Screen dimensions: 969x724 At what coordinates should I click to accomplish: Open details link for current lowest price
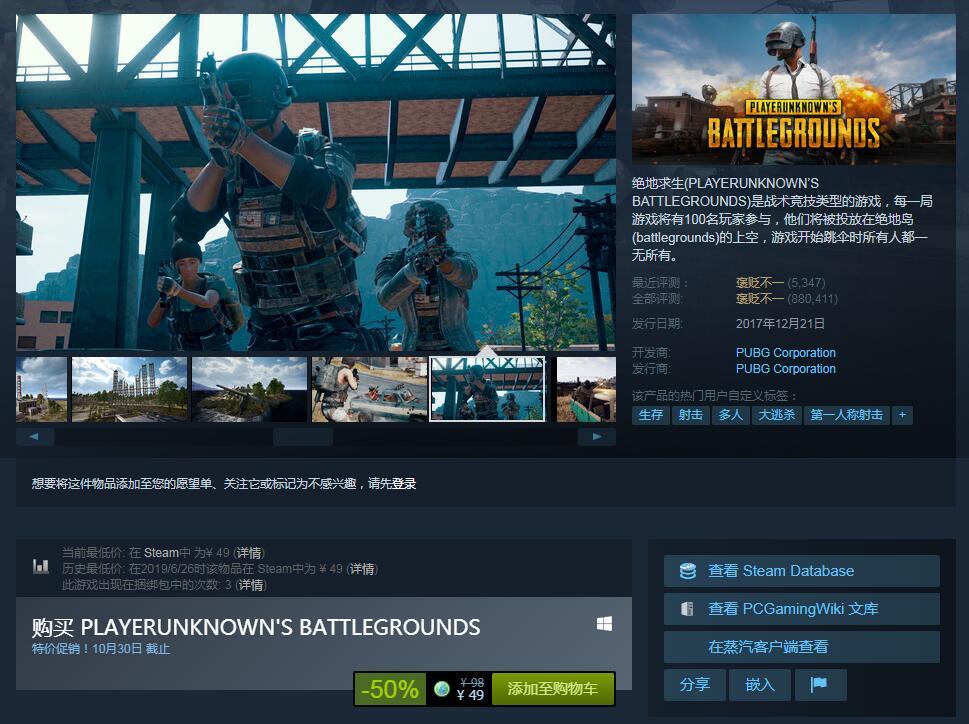249,553
